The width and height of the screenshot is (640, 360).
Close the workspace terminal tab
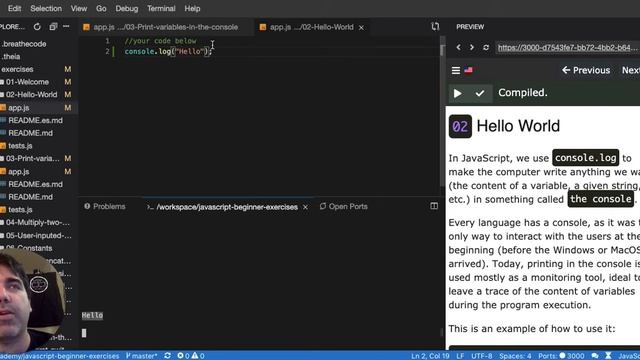pos(305,207)
